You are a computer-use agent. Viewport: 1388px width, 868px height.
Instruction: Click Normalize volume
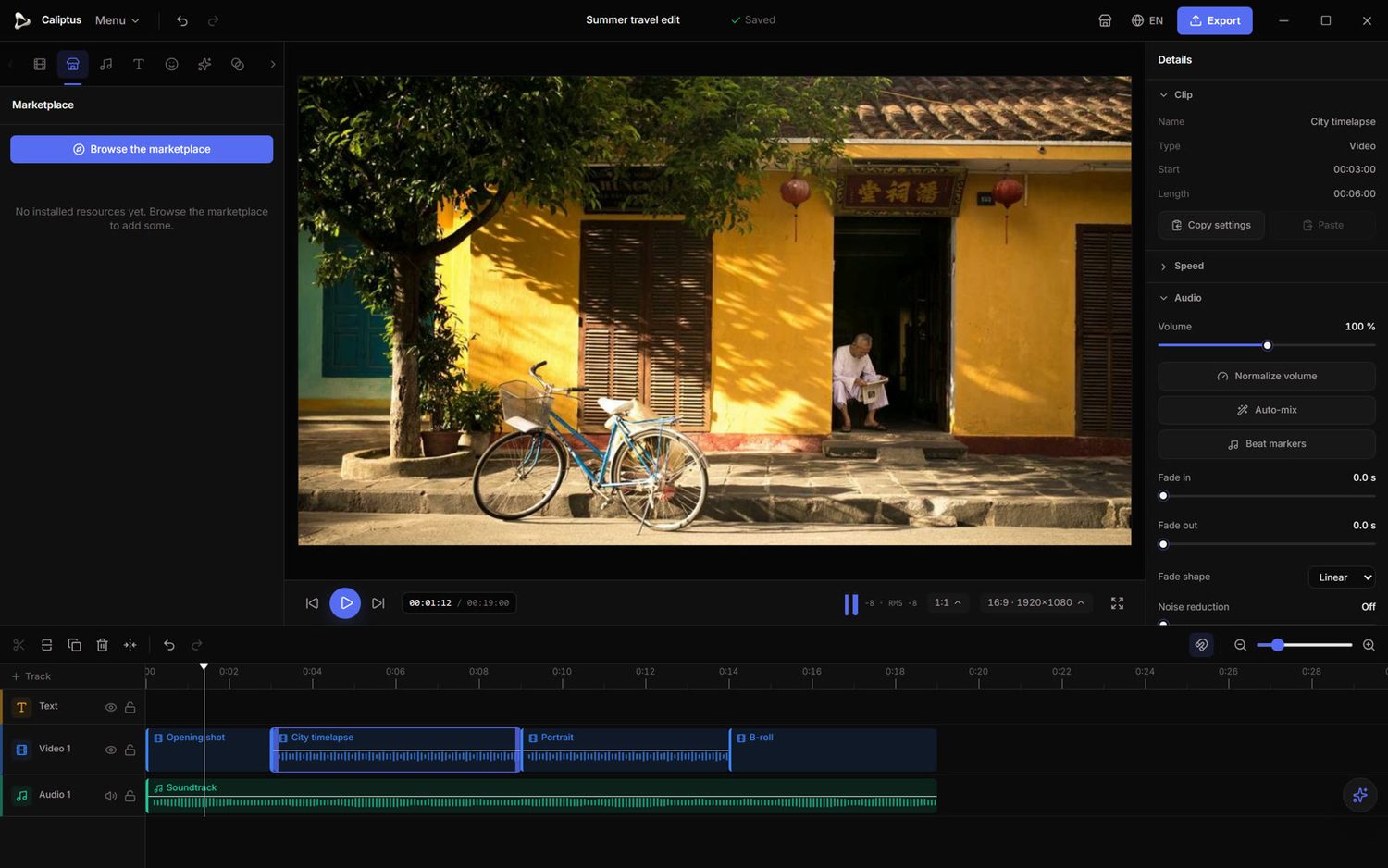pos(1266,376)
